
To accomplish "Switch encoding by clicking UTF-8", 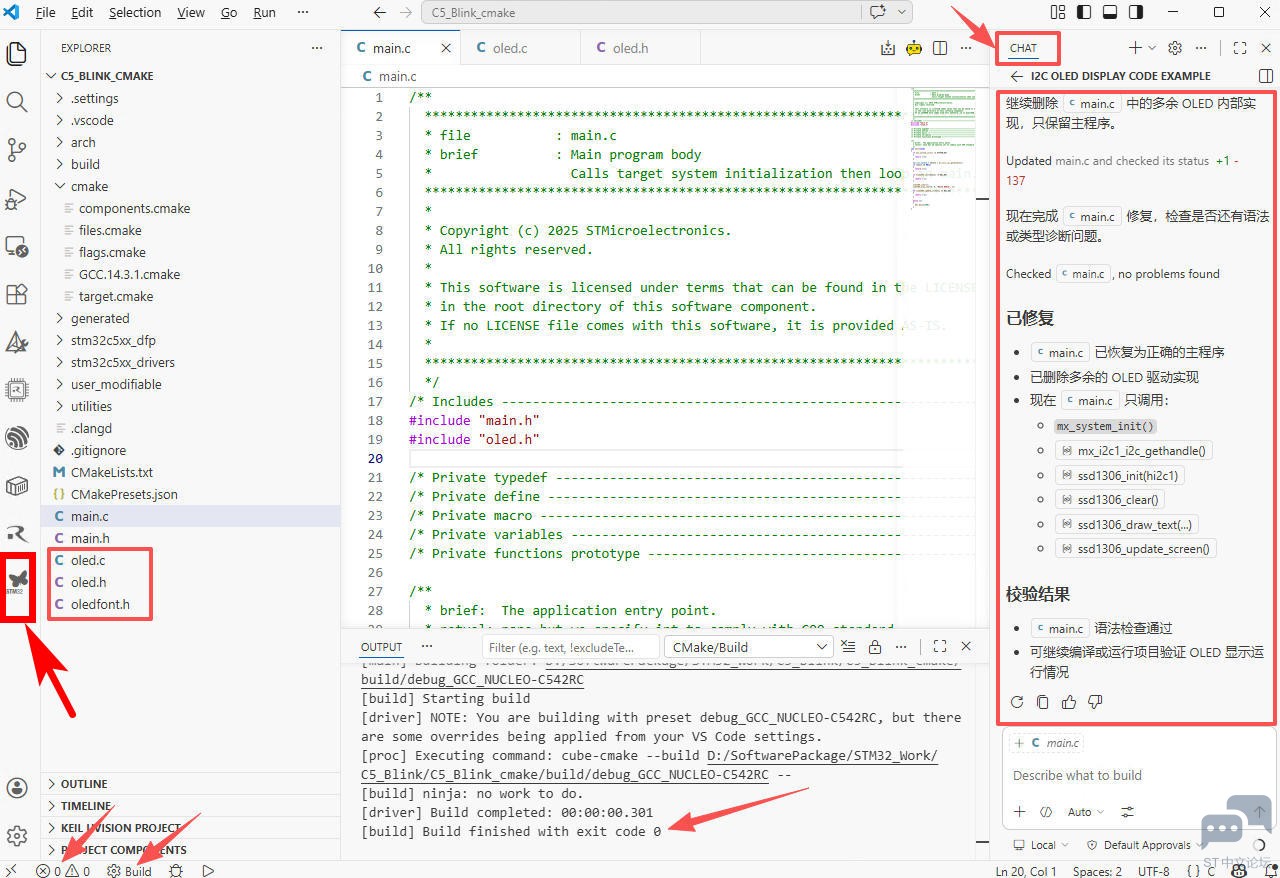I will [1155, 871].
